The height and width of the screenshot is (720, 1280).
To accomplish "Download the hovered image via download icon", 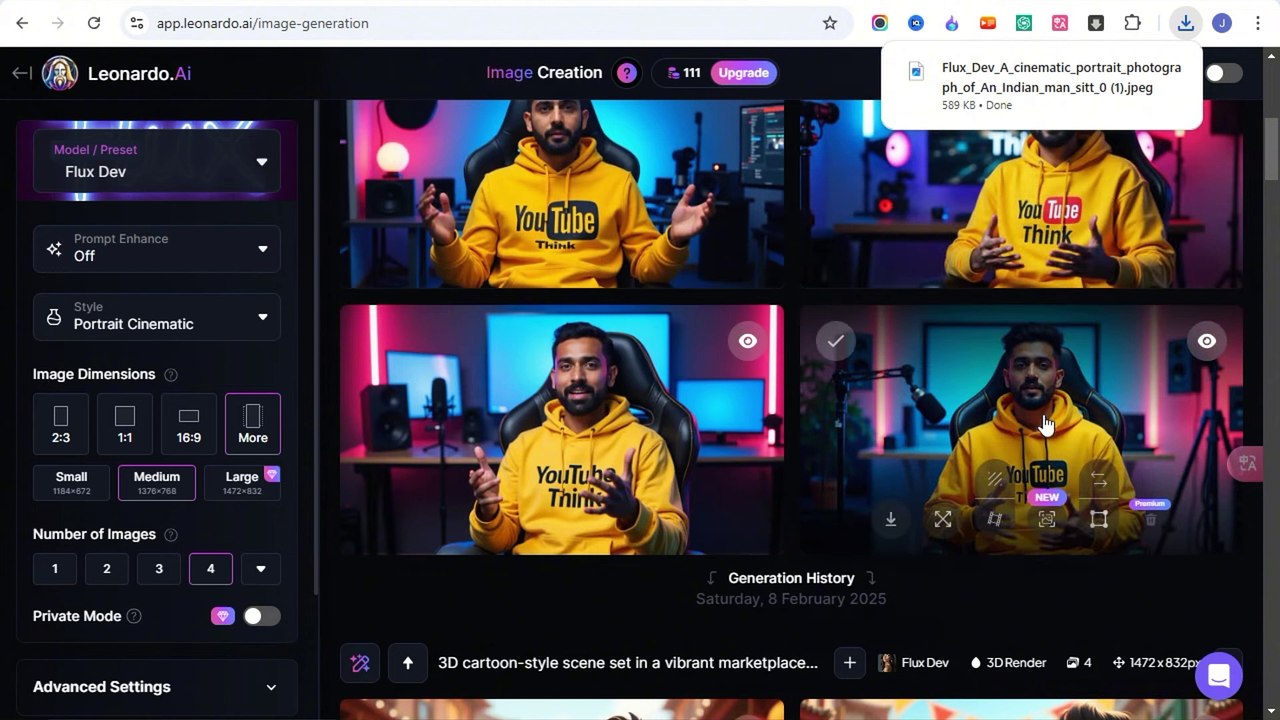I will (x=890, y=519).
